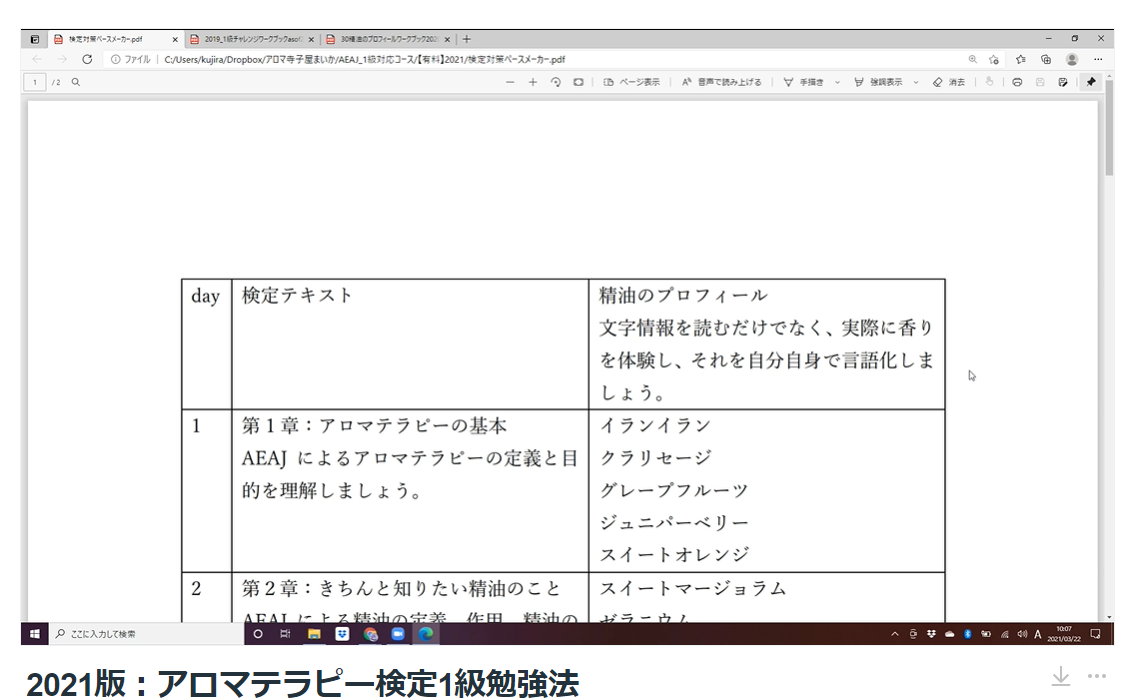Open Chrome from the taskbar
1130x699 pixels.
(x=370, y=634)
